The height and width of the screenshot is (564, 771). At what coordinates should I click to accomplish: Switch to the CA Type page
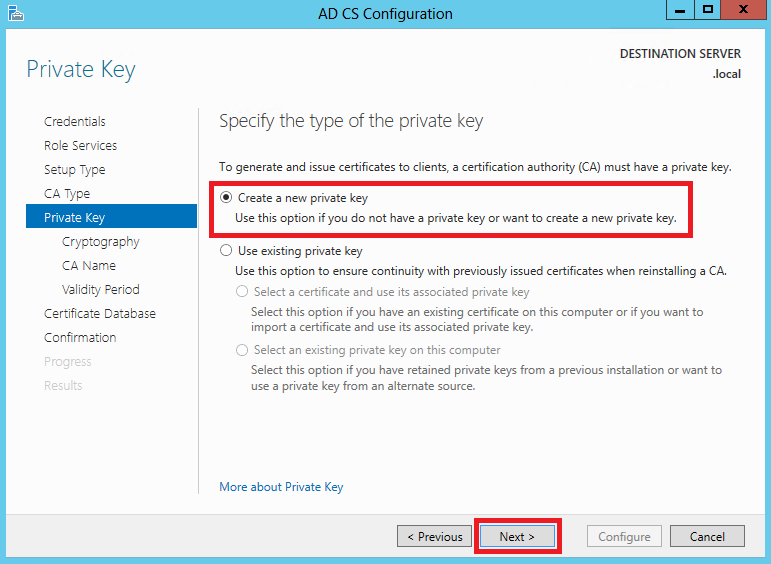point(67,194)
